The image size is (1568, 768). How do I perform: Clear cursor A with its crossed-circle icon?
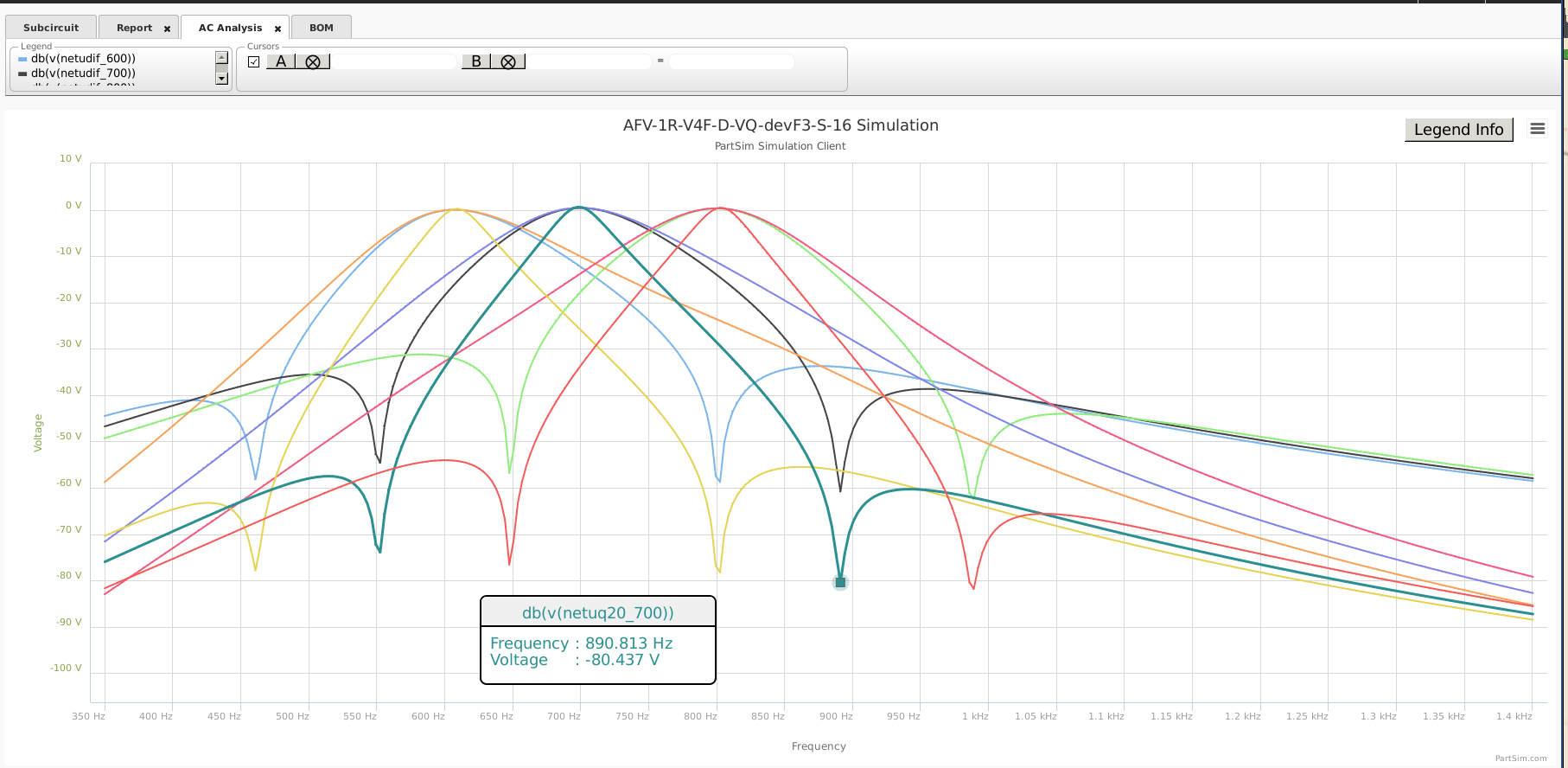coord(313,61)
